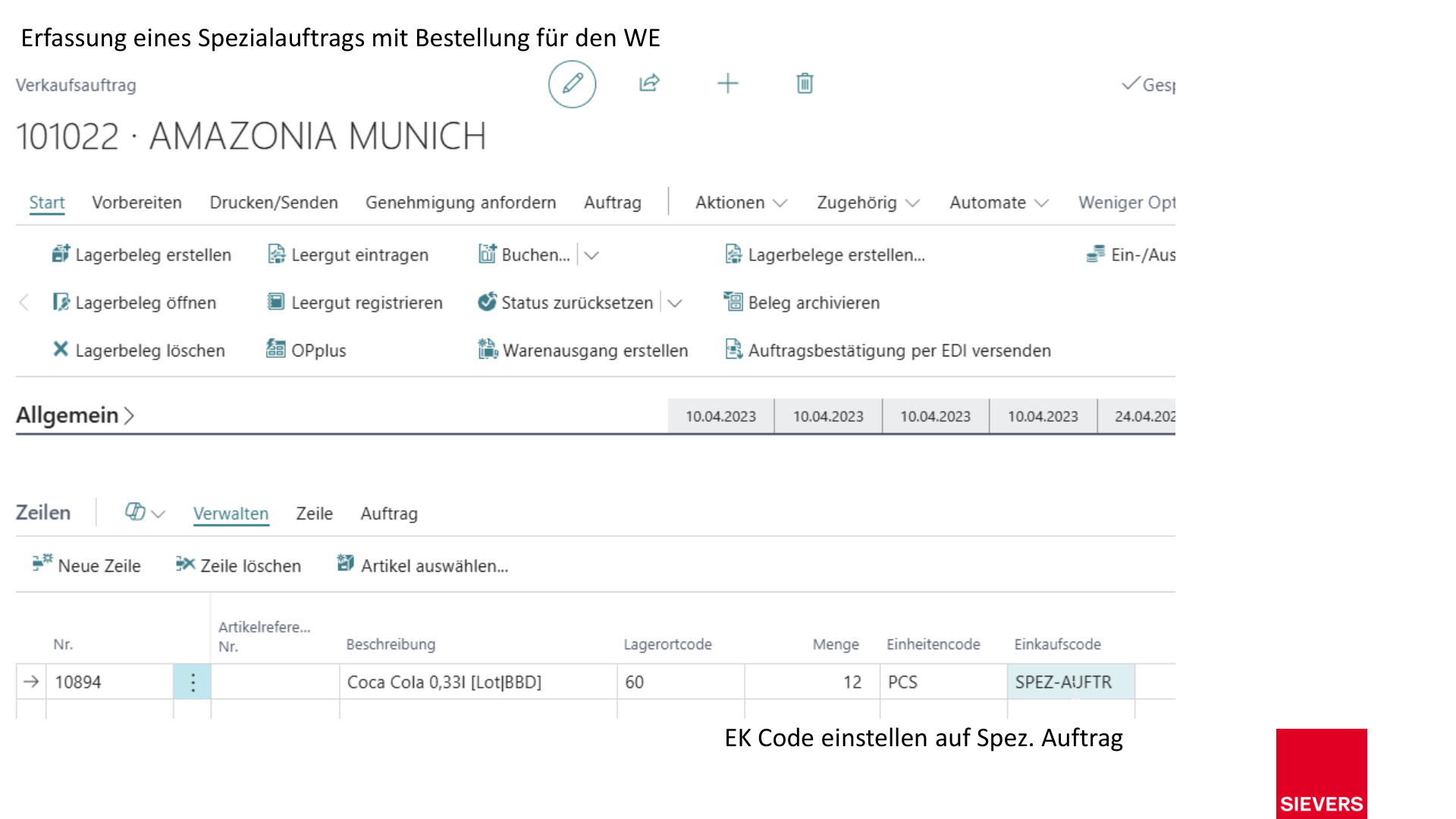Image resolution: width=1456 pixels, height=819 pixels.
Task: Click the share icon
Action: pos(650,83)
